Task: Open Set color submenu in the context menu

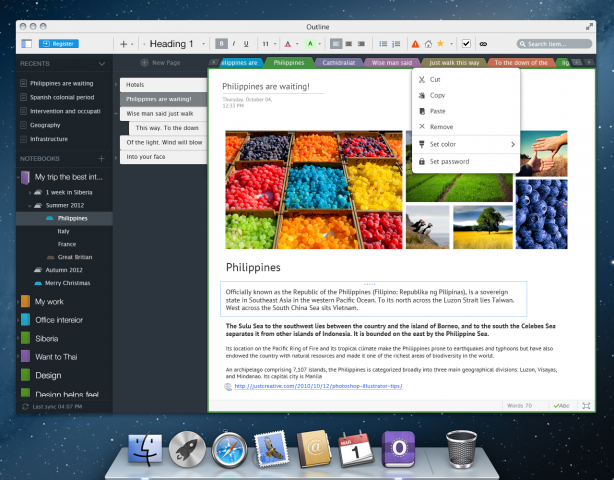Action: tap(466, 144)
